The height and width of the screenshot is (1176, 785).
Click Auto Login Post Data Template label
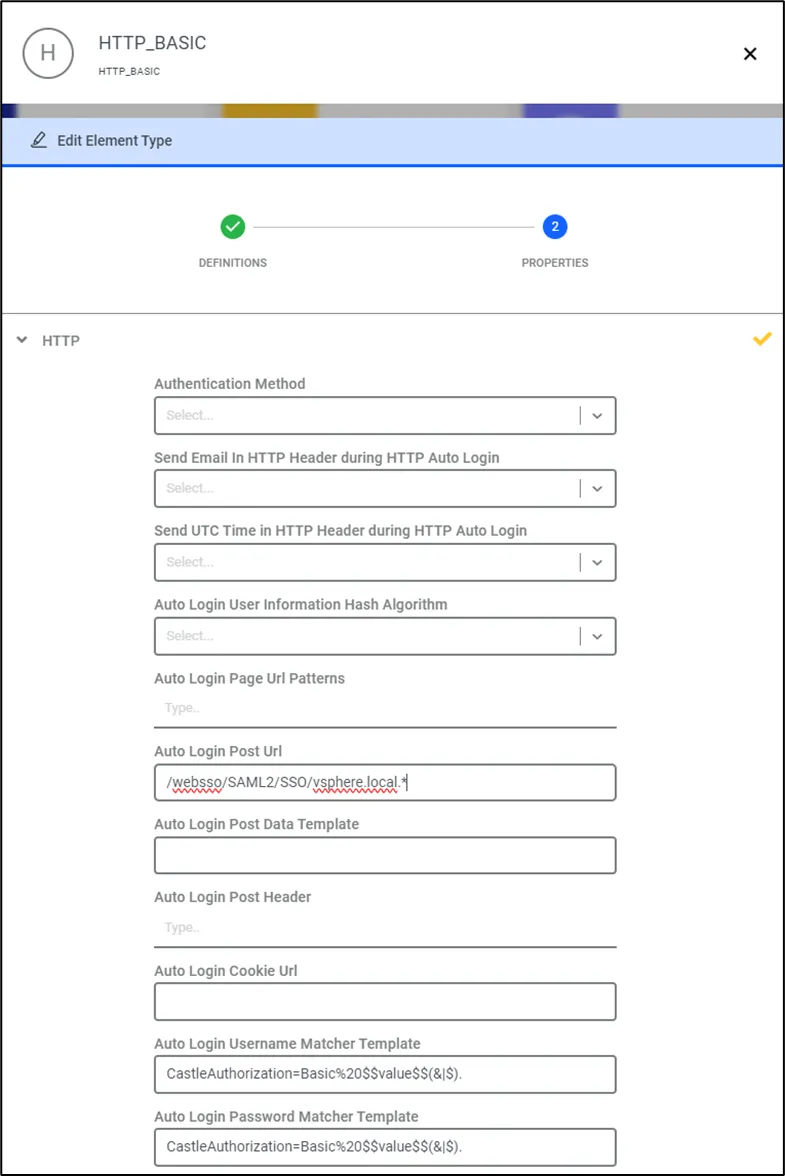pyautogui.click(x=256, y=824)
